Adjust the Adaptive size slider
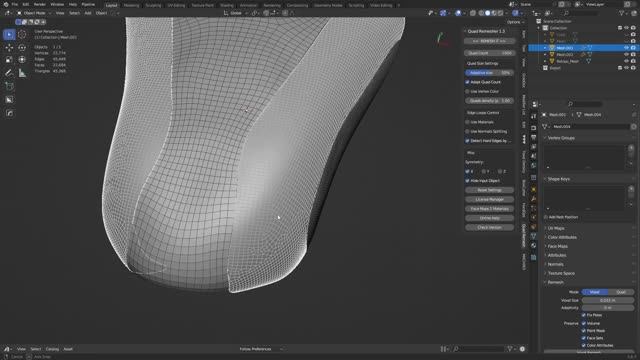640x360 pixels. (489, 73)
